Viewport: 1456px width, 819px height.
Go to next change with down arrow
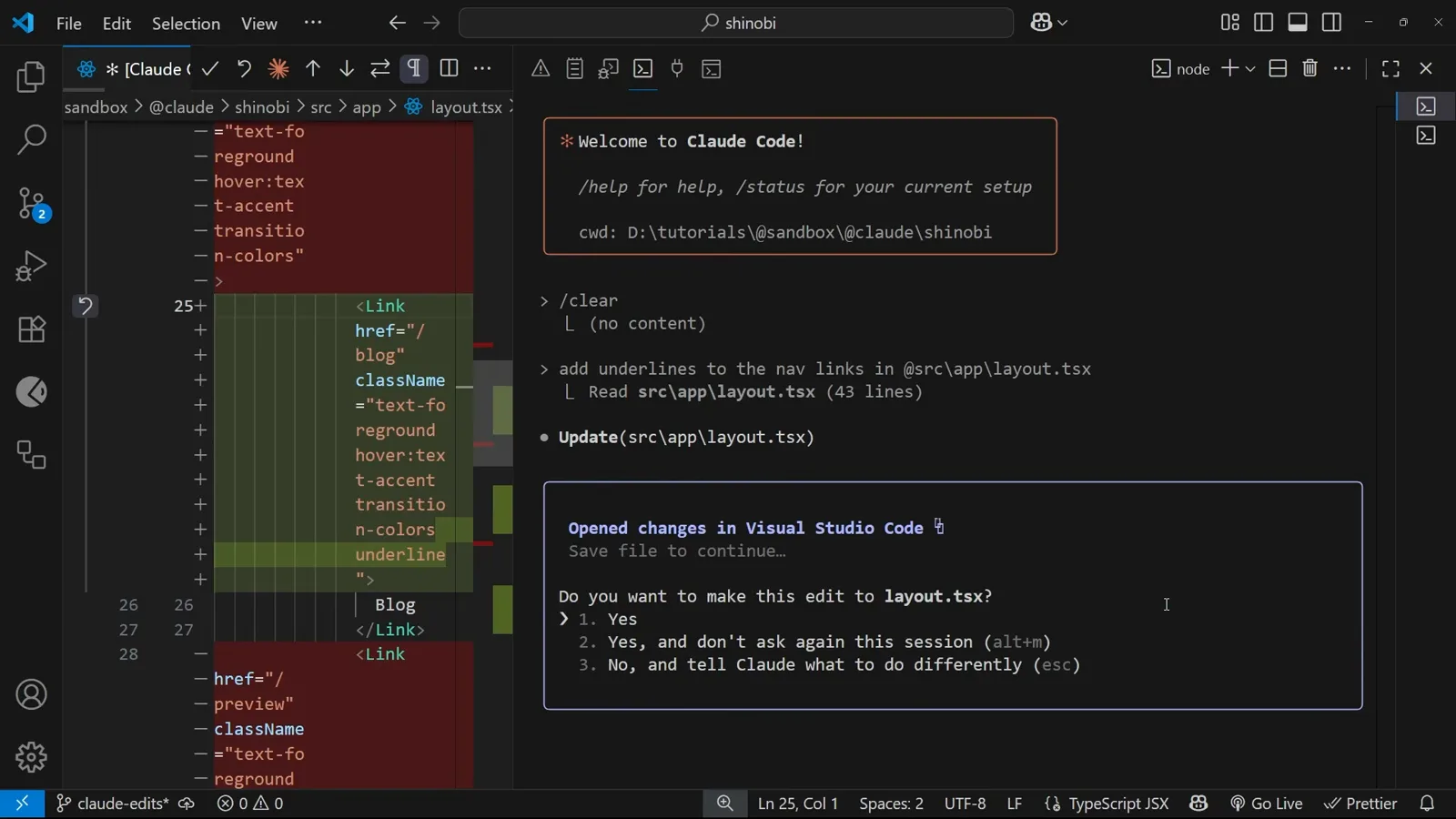(x=346, y=68)
